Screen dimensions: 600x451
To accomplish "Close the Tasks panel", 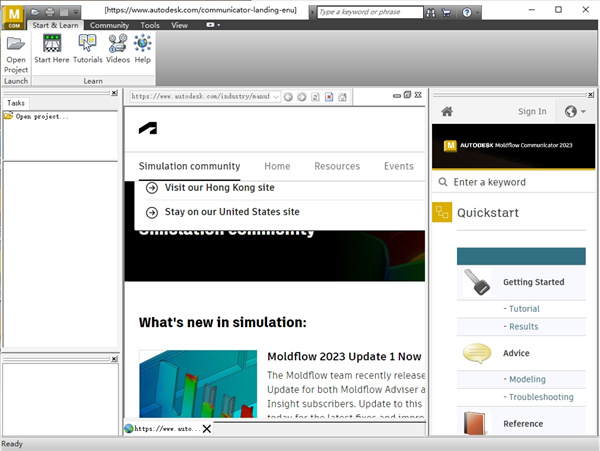I will (114, 93).
